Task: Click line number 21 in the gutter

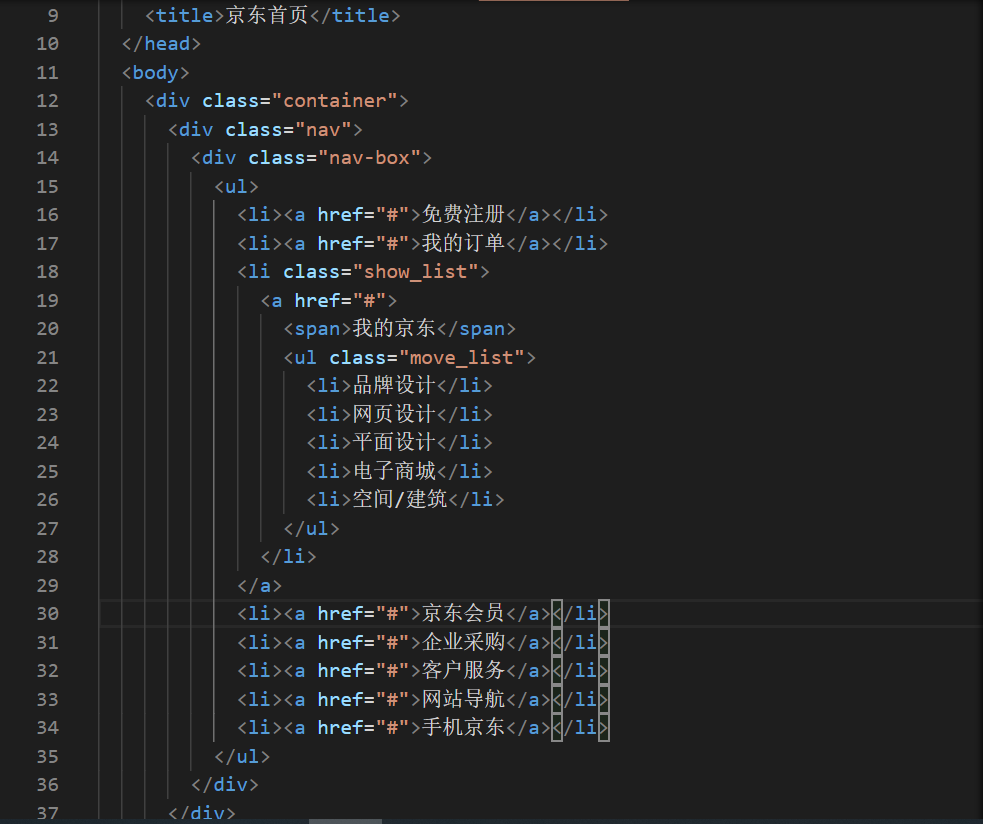Action: point(48,357)
